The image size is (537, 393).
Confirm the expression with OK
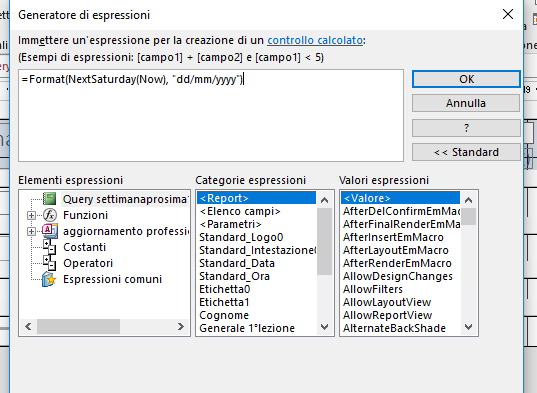(x=466, y=79)
